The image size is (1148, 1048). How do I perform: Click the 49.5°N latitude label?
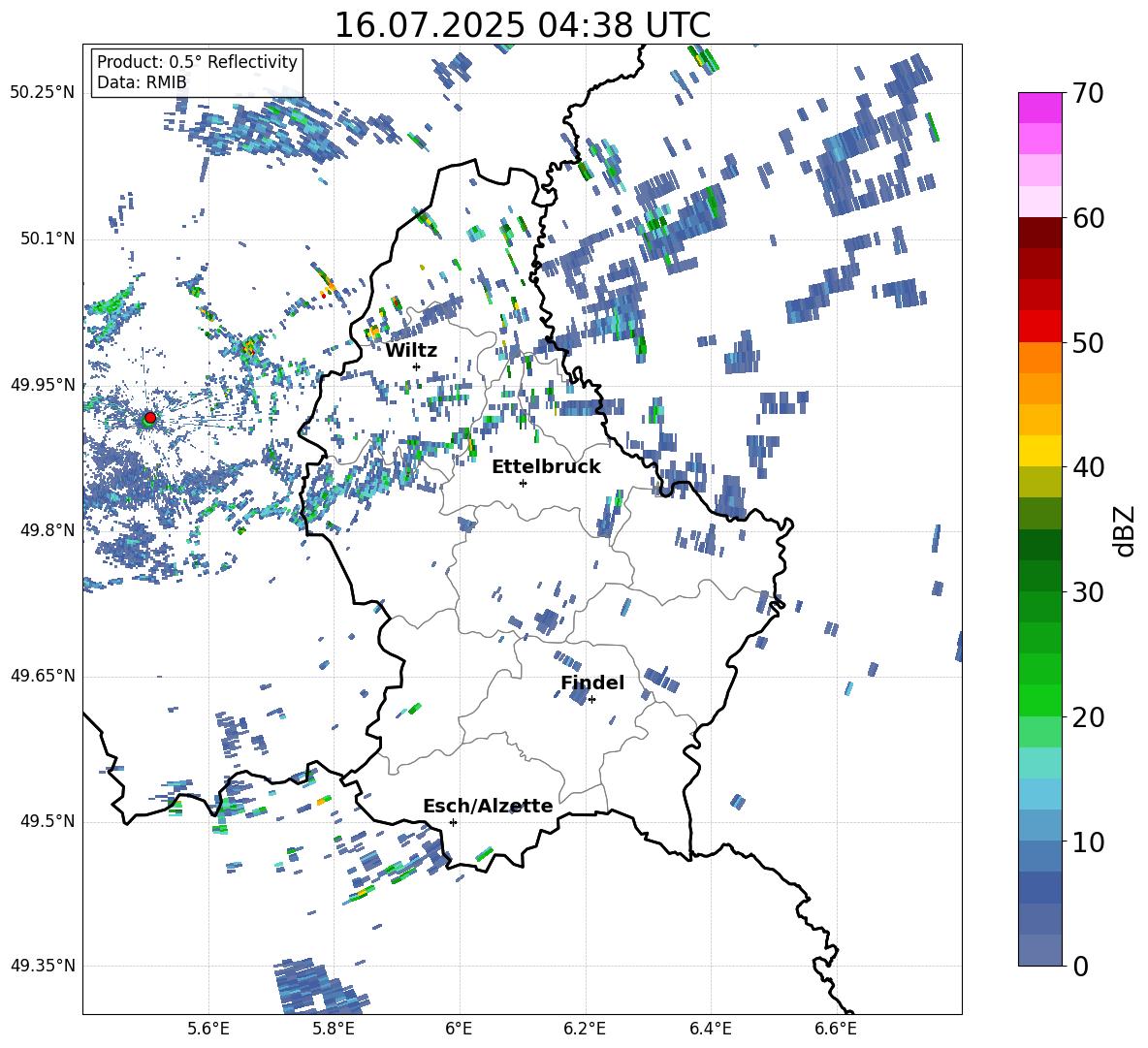[47, 821]
